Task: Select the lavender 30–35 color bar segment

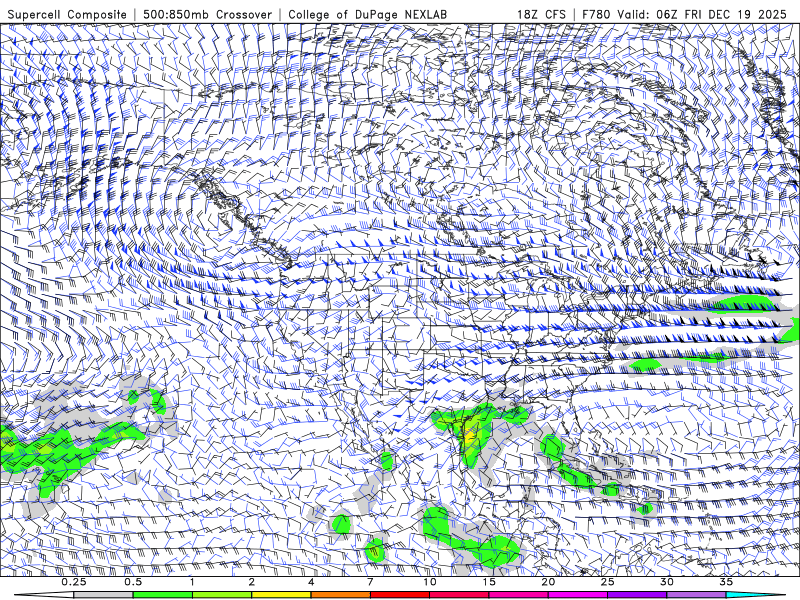Action: click(x=696, y=595)
